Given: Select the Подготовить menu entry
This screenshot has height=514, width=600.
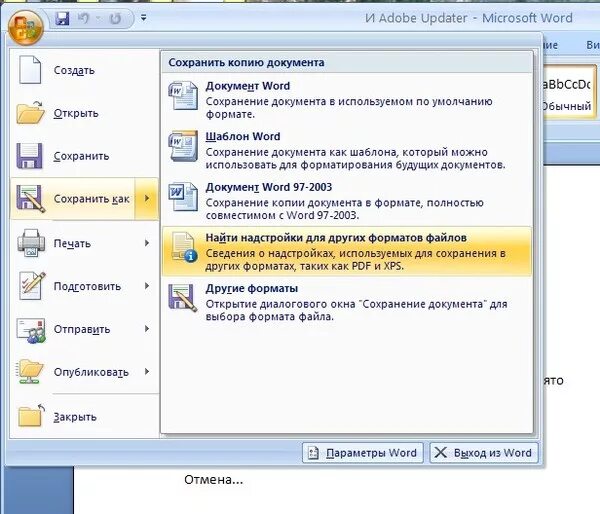Looking at the screenshot, I should tap(84, 286).
